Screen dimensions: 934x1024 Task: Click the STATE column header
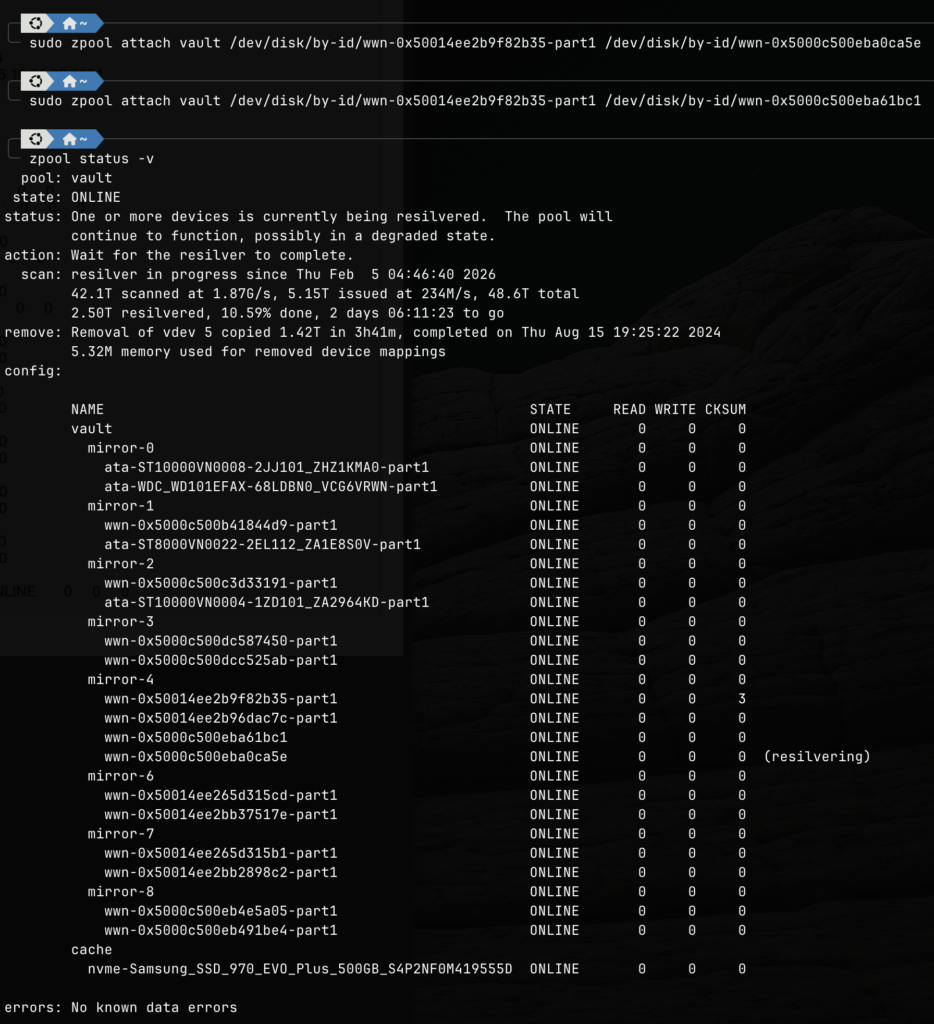coord(550,409)
